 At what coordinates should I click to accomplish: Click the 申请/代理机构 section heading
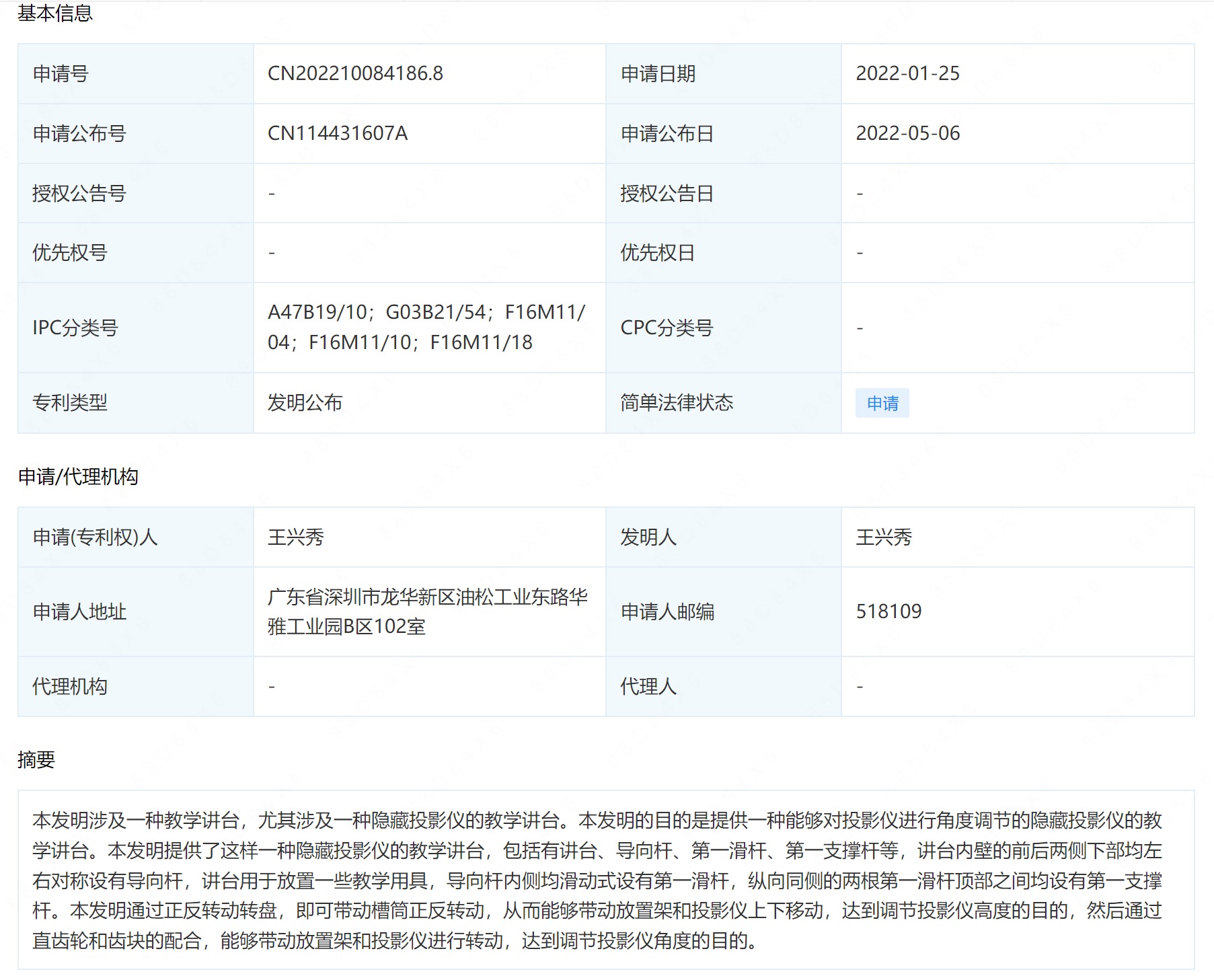pyautogui.click(x=78, y=476)
